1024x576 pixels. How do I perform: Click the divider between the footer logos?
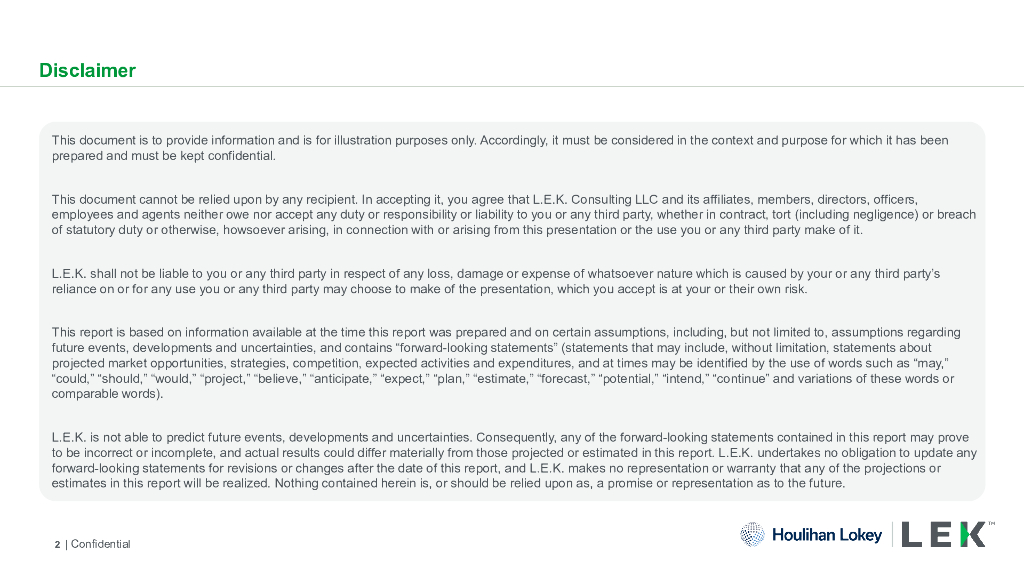click(x=892, y=535)
